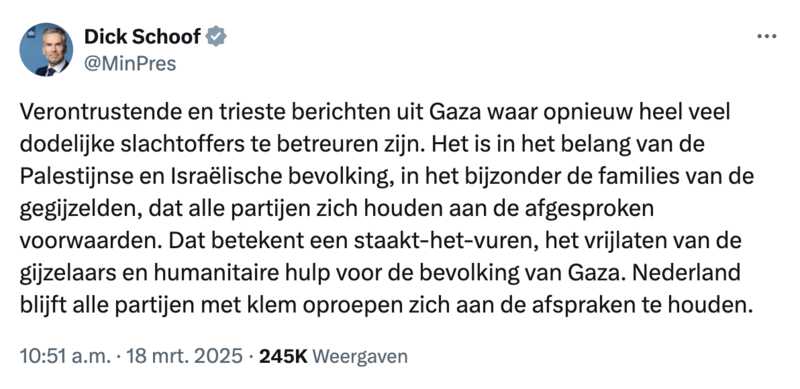Viewport: 800px width, 389px height.
Task: Open the @MinPres handle link
Action: (x=130, y=64)
